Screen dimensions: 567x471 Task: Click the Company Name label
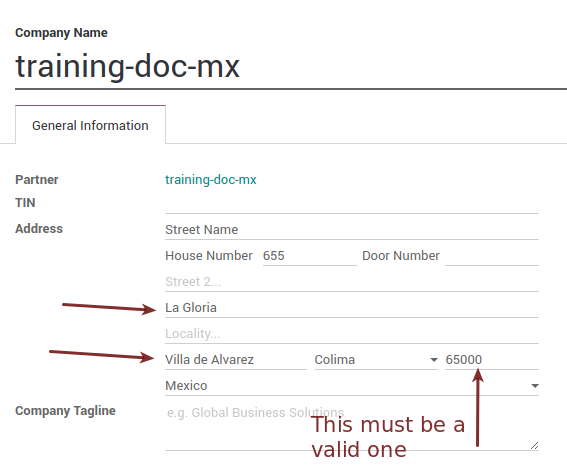(x=61, y=33)
